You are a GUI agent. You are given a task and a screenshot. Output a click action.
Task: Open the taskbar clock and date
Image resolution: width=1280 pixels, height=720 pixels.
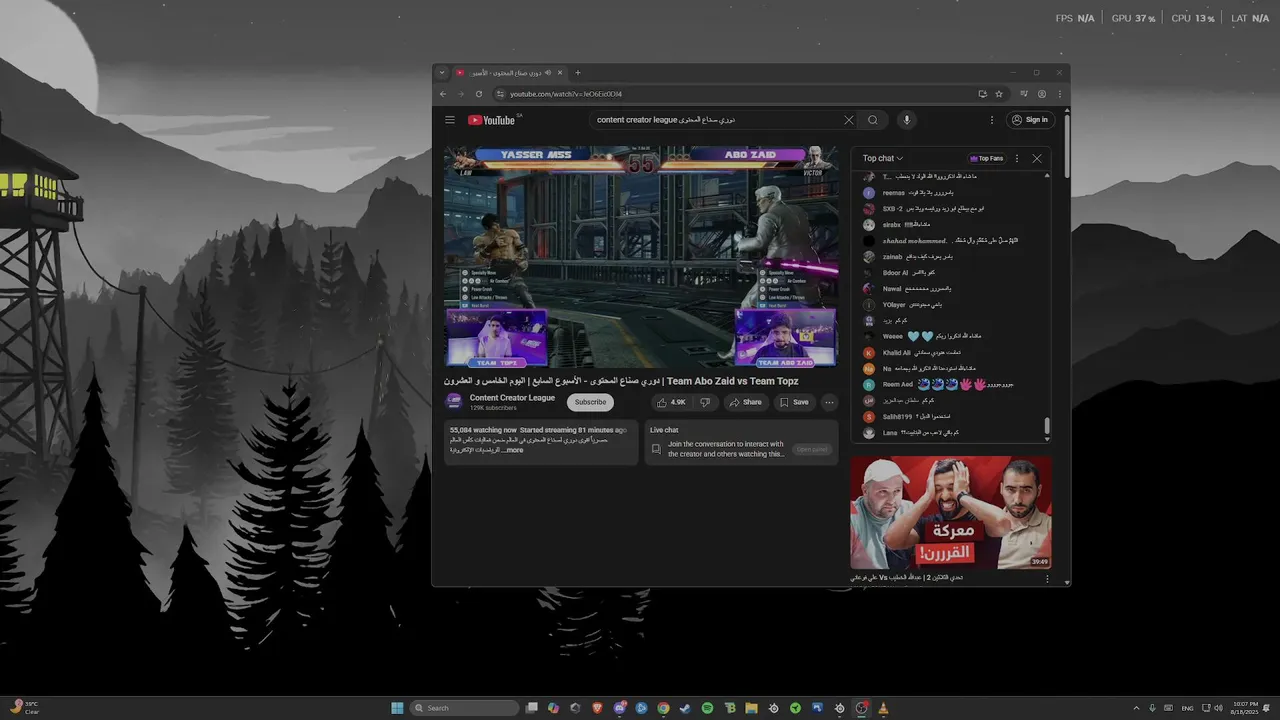pos(1244,708)
